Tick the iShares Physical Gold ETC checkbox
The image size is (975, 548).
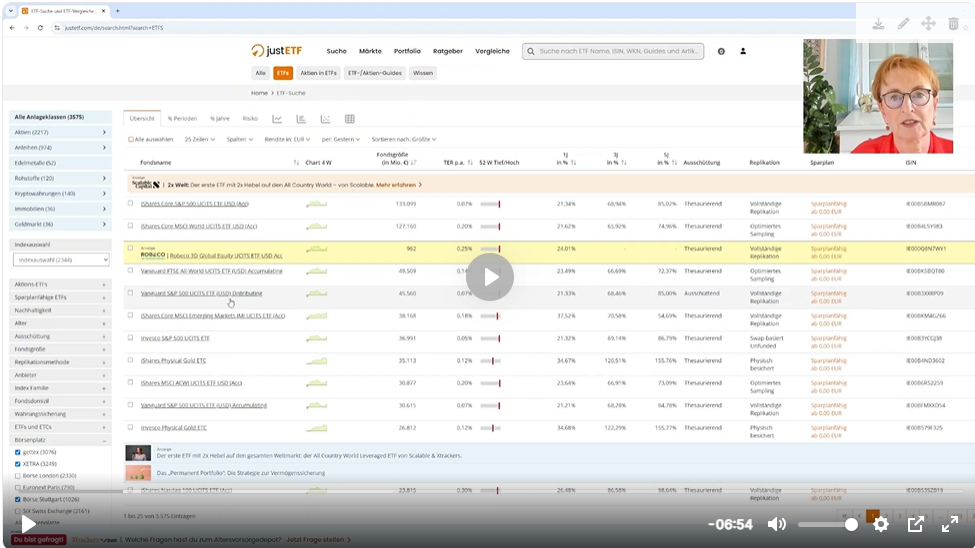pyautogui.click(x=130, y=360)
